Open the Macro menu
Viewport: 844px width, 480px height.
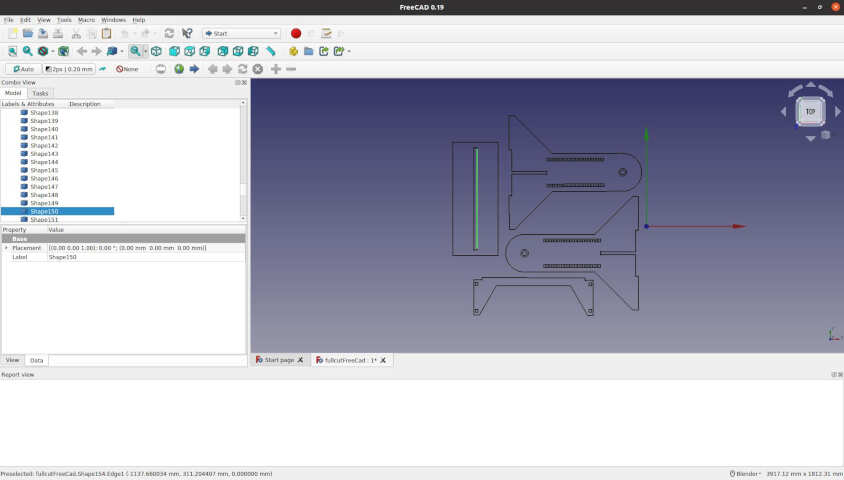(86, 20)
